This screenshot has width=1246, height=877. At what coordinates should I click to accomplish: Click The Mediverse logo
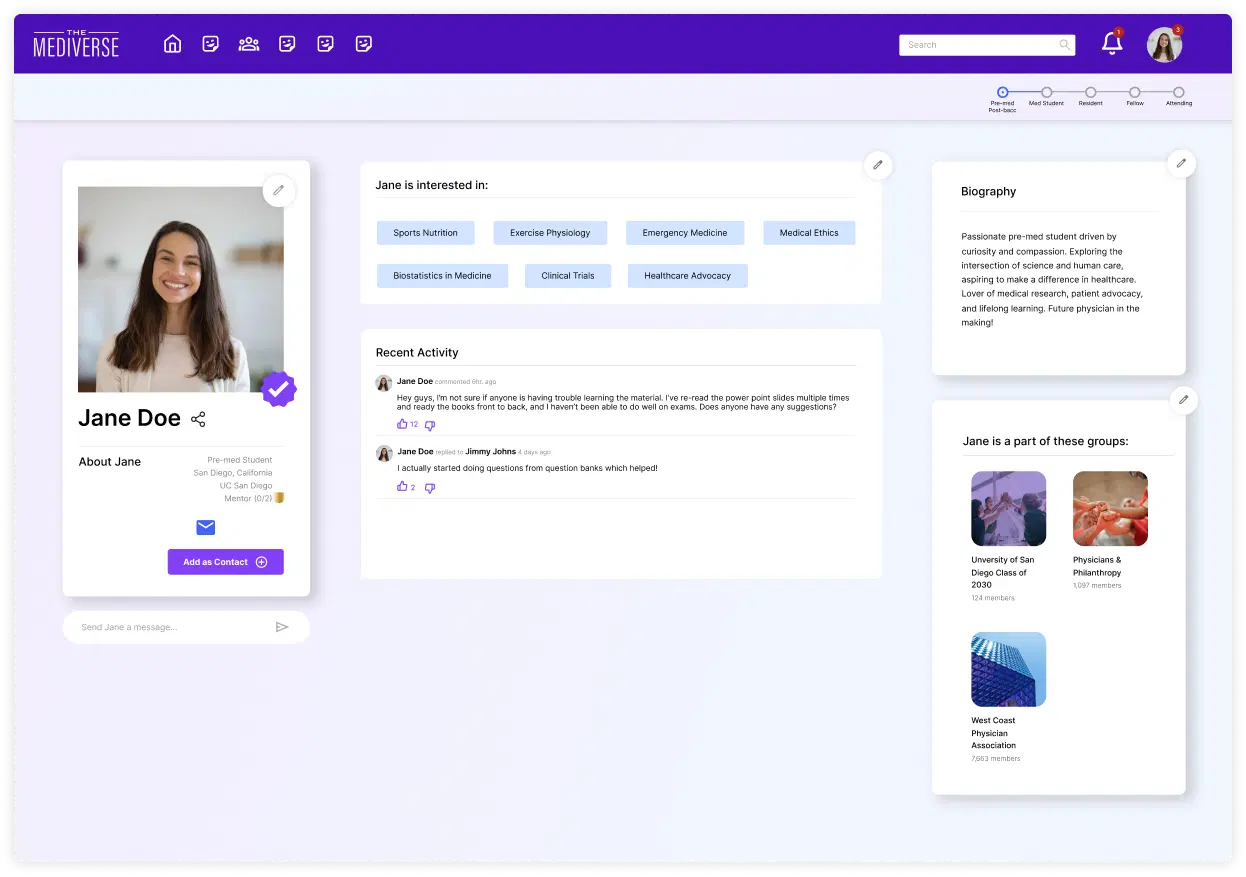coord(76,43)
